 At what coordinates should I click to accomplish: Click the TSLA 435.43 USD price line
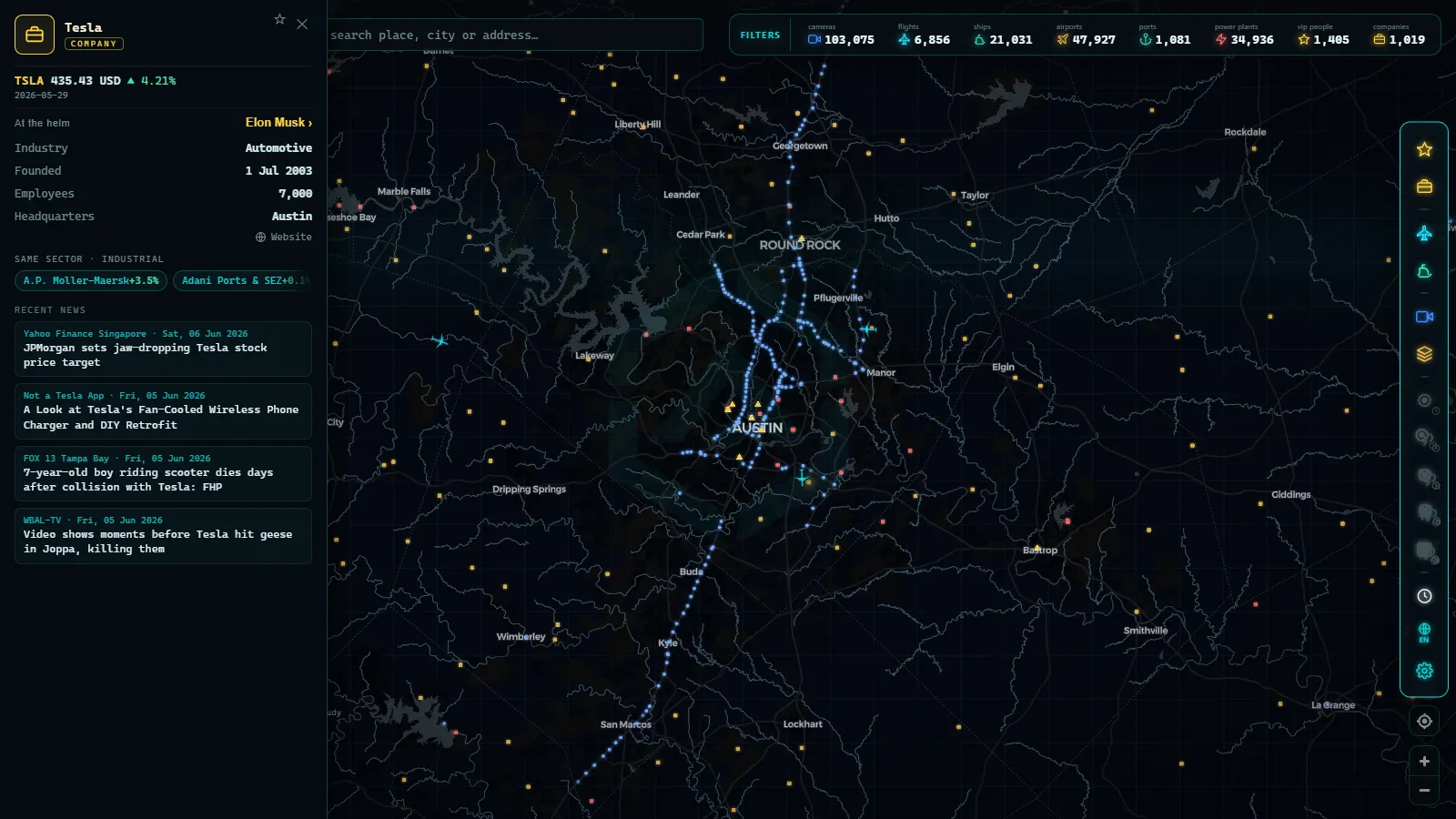click(x=96, y=81)
